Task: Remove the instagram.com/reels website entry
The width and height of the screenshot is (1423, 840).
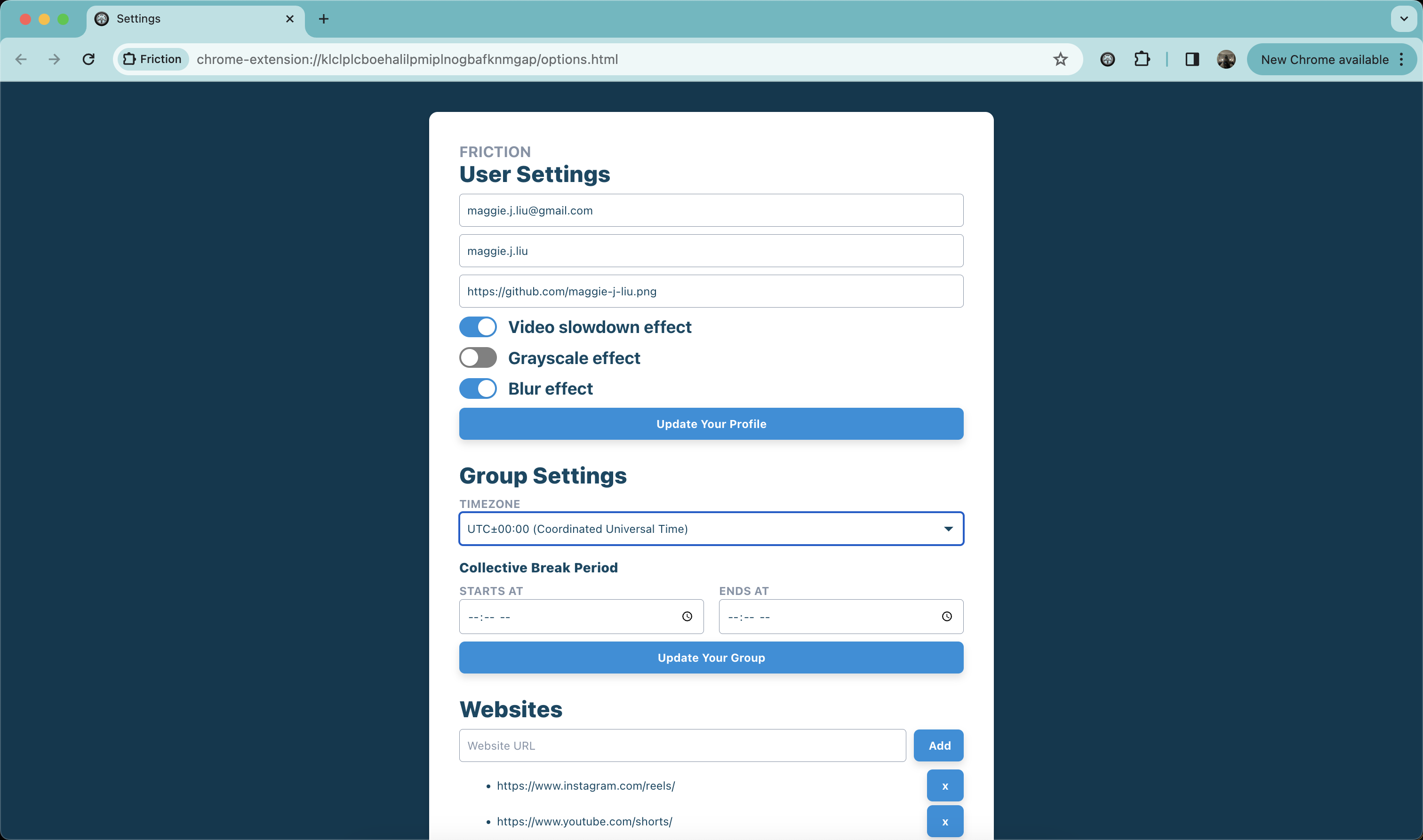Action: pyautogui.click(x=944, y=785)
